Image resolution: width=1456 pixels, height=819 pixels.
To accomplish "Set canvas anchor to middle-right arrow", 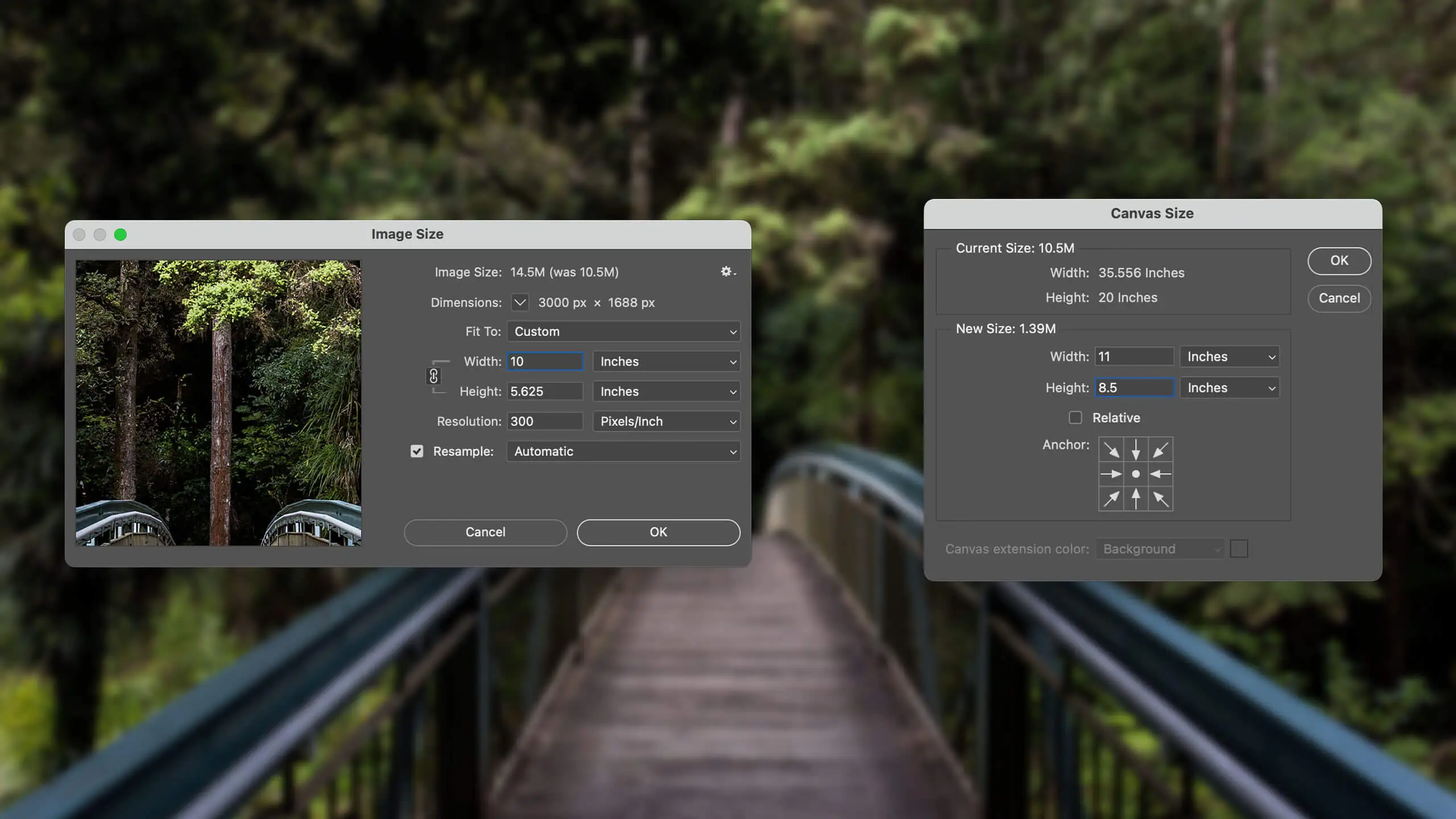I will [1160, 474].
